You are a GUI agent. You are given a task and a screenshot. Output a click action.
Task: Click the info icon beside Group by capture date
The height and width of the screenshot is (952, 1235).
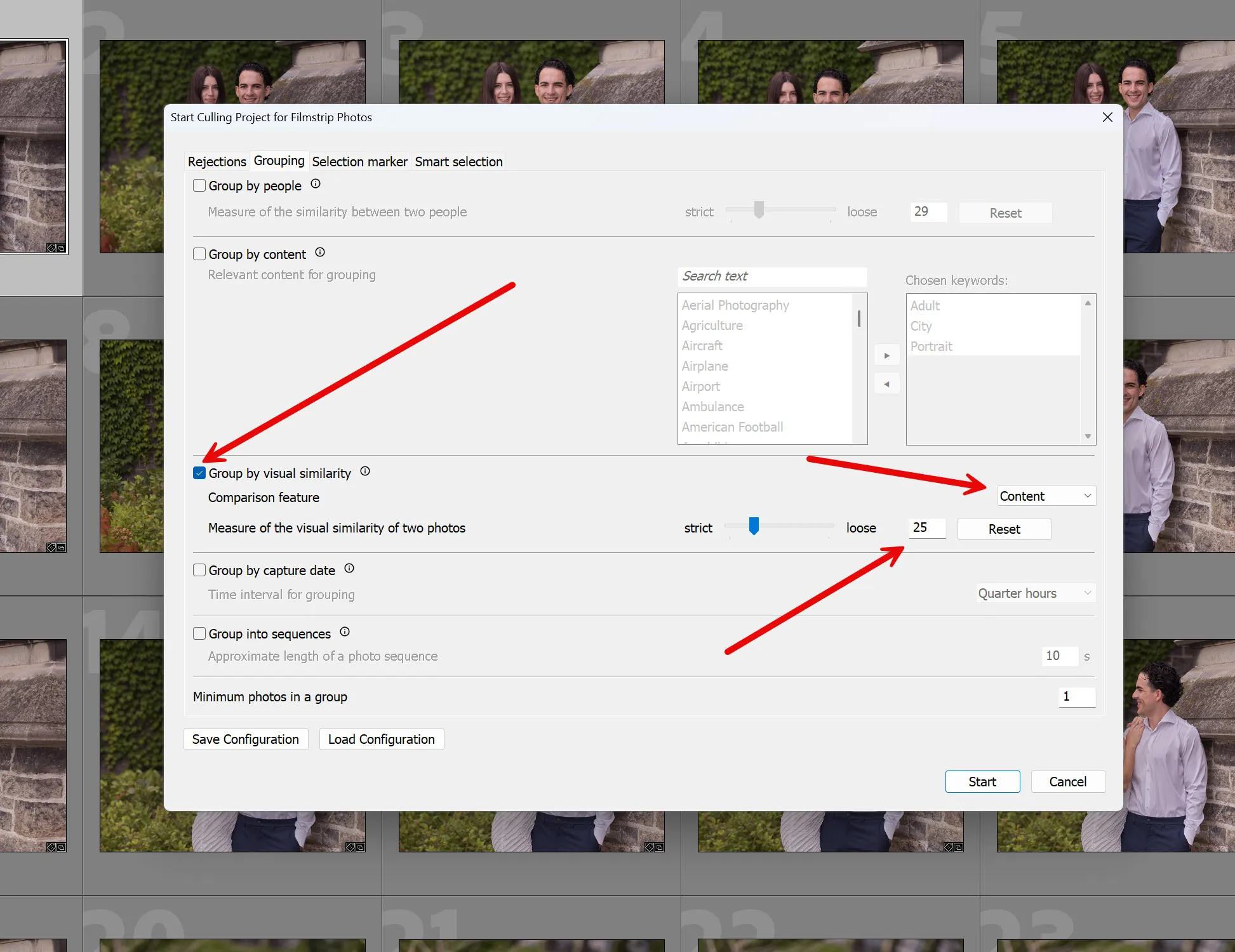(349, 569)
